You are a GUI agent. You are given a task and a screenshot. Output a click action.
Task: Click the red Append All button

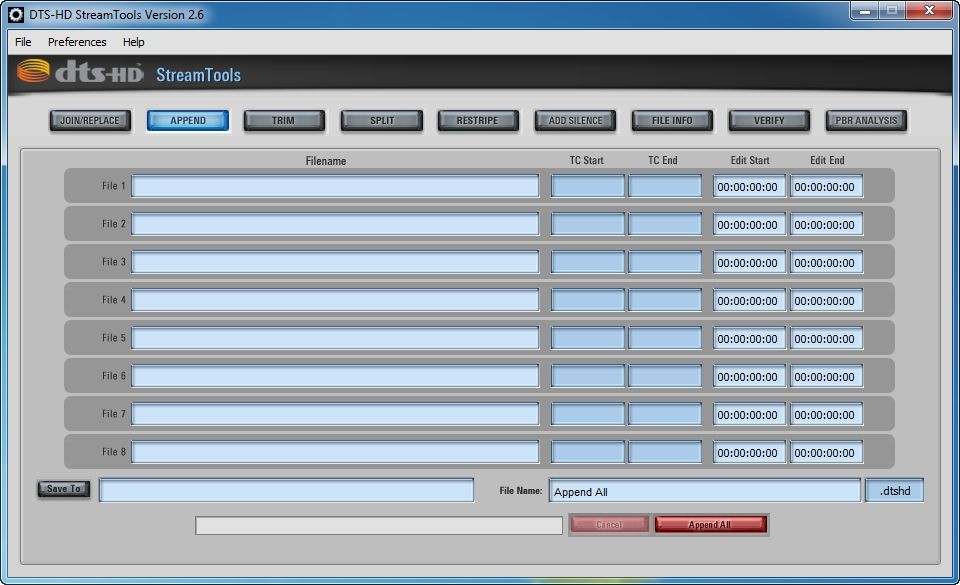[710, 524]
